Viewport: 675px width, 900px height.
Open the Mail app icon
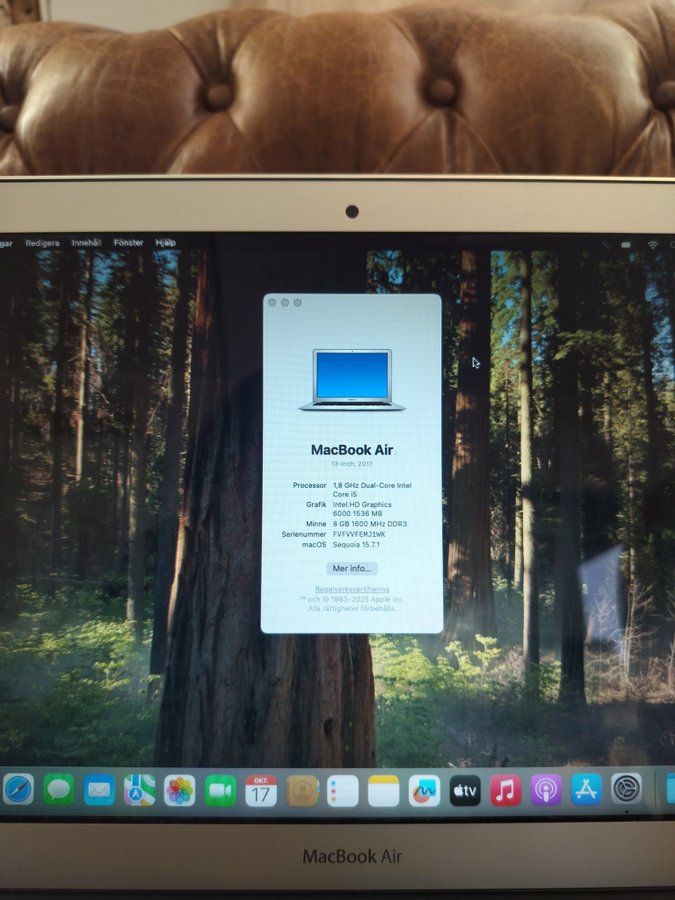coord(99,790)
